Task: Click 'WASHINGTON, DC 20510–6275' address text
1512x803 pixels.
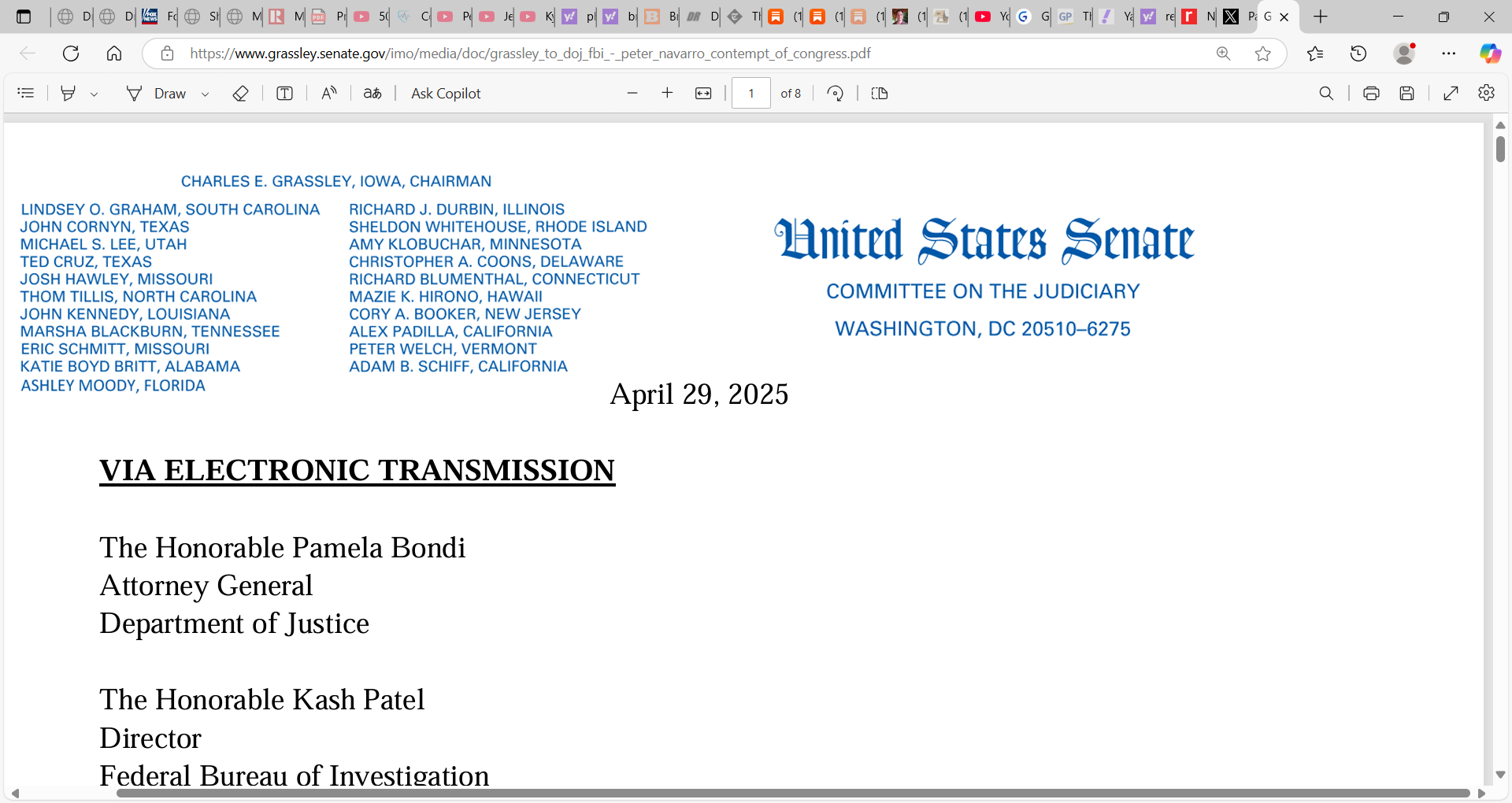Action: pyautogui.click(x=983, y=329)
